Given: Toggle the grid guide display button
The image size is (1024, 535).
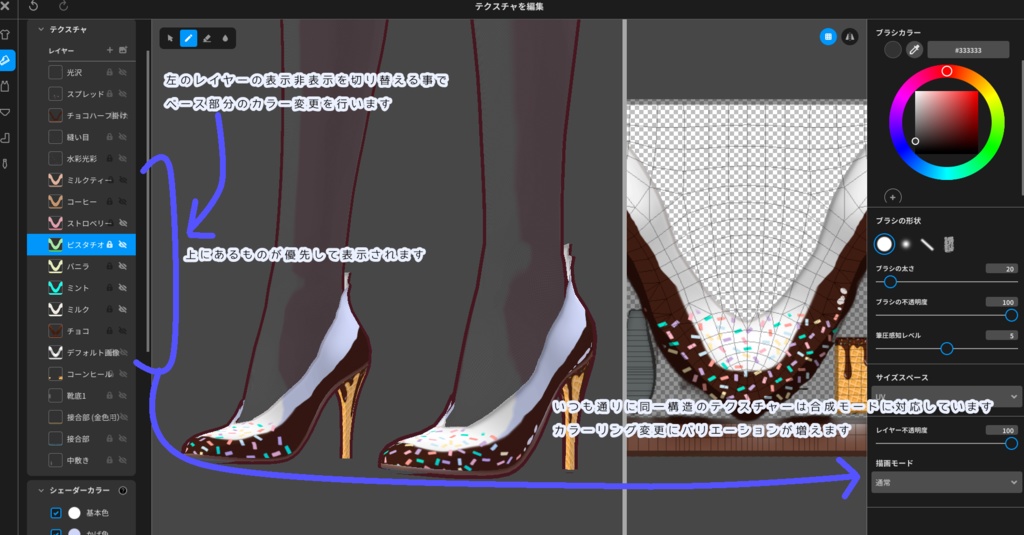Looking at the screenshot, I should 827,37.
